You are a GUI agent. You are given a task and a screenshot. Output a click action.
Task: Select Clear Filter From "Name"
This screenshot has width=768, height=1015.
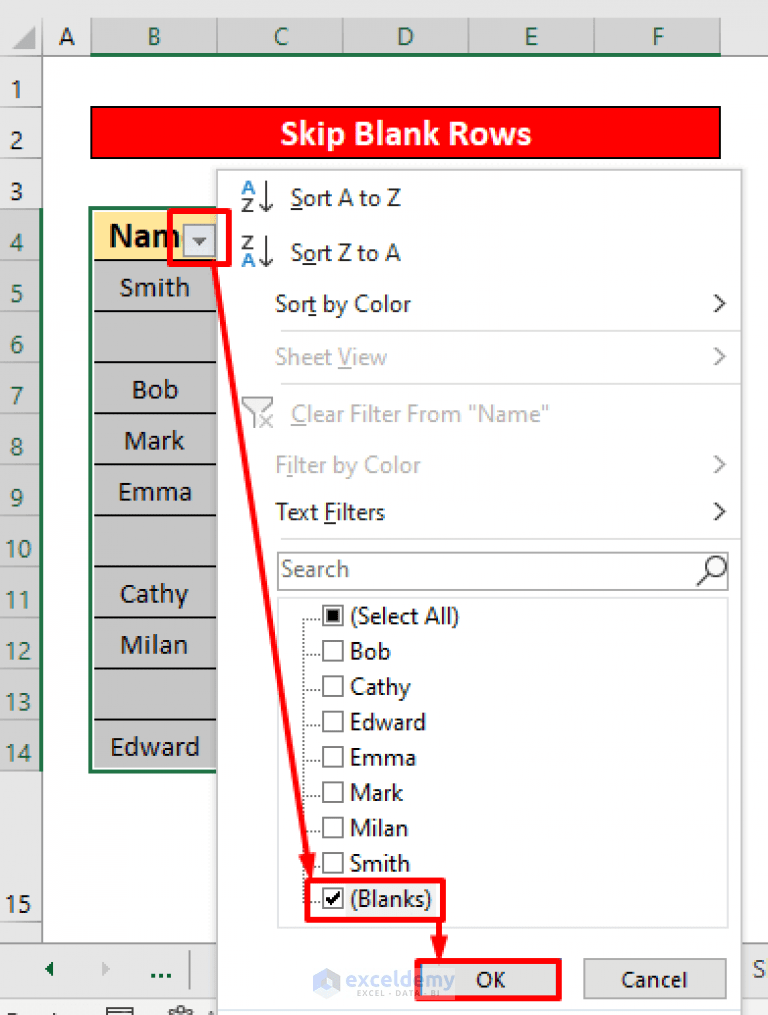pos(418,413)
